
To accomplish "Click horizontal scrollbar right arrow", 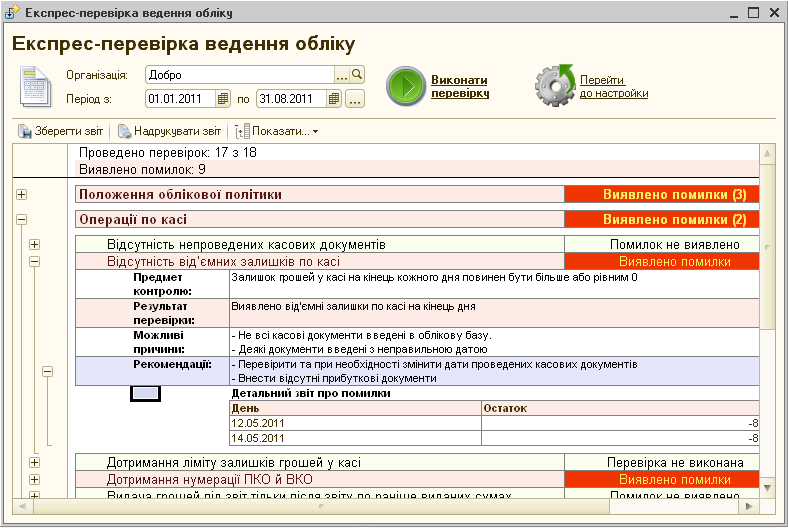I will (749, 506).
